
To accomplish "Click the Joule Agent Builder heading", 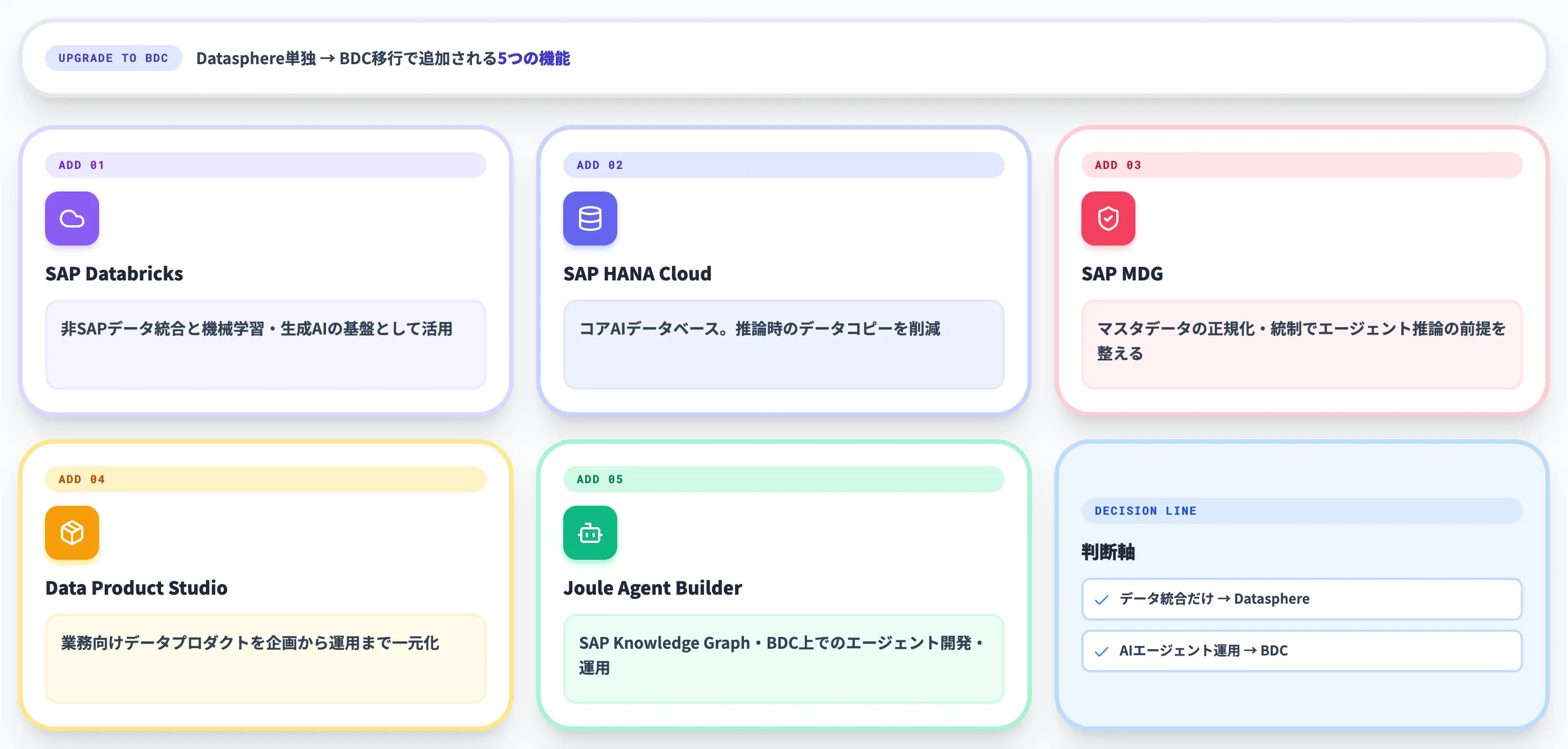I will coord(653,588).
